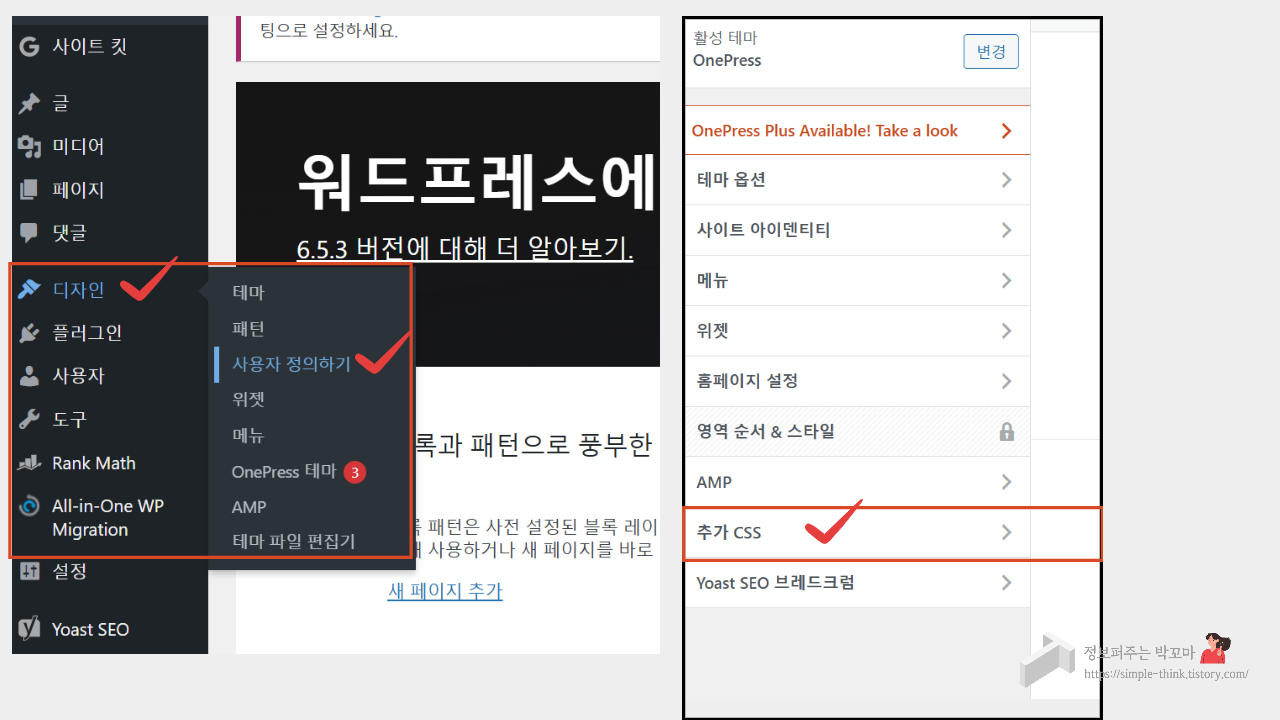Expand the OnePress Plus chevron arrow
The height and width of the screenshot is (720, 1280).
click(1007, 131)
